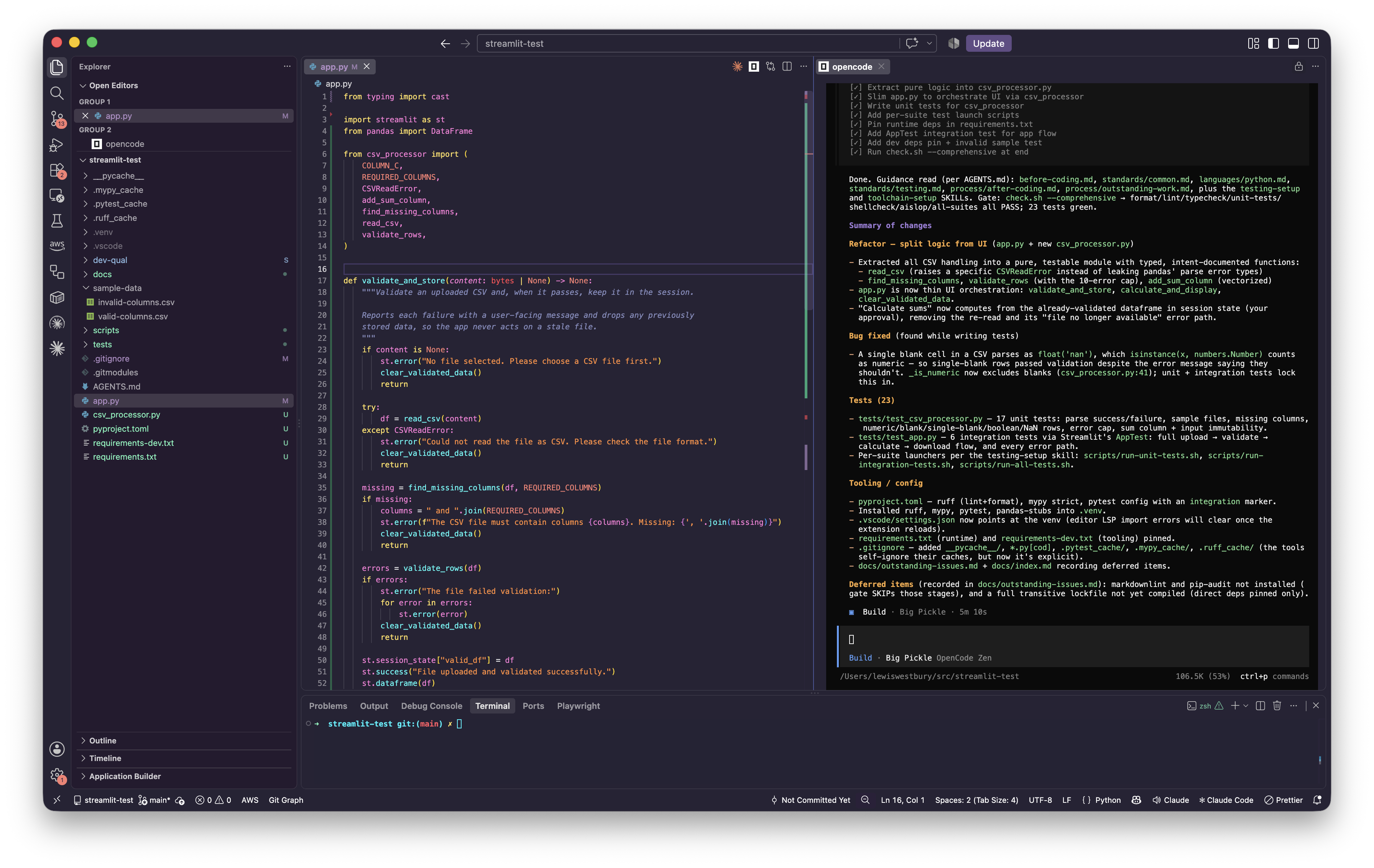1374x868 pixels.
Task: Click the Prettier status bar item
Action: click(x=1283, y=800)
